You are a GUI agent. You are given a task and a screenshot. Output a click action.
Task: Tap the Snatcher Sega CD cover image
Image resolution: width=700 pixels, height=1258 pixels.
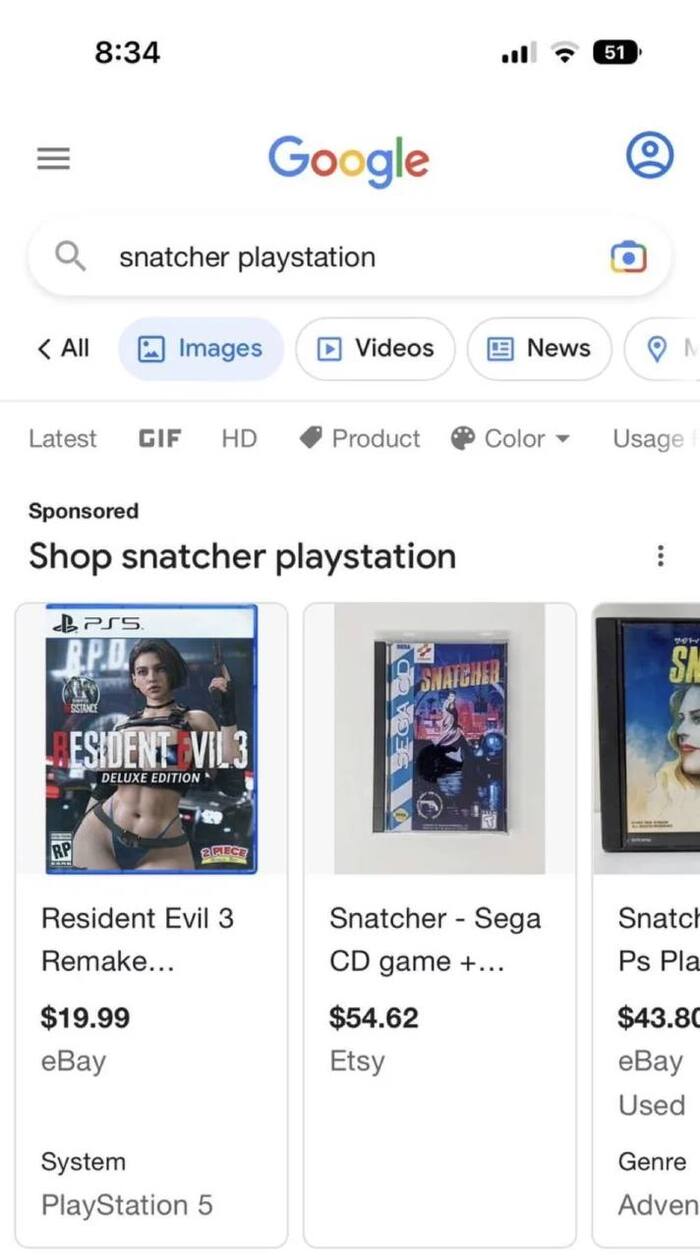pyautogui.click(x=440, y=738)
